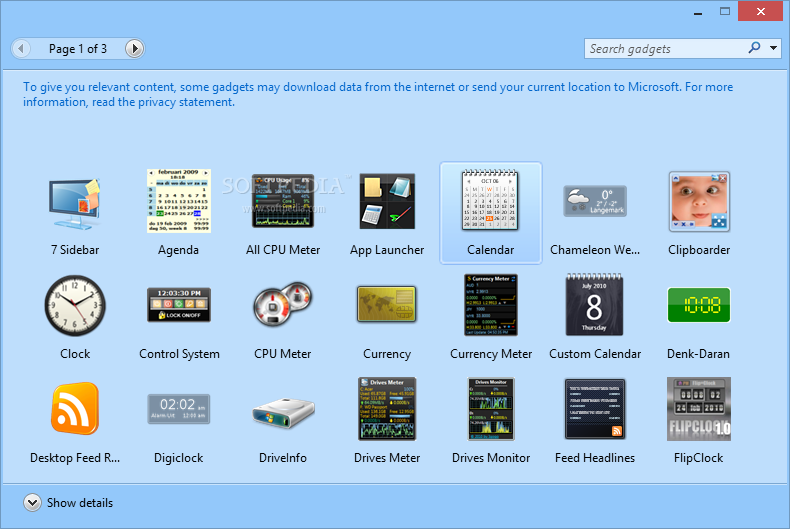The width and height of the screenshot is (790, 529).
Task: Select the Digiclock gadget icon
Action: tap(179, 409)
